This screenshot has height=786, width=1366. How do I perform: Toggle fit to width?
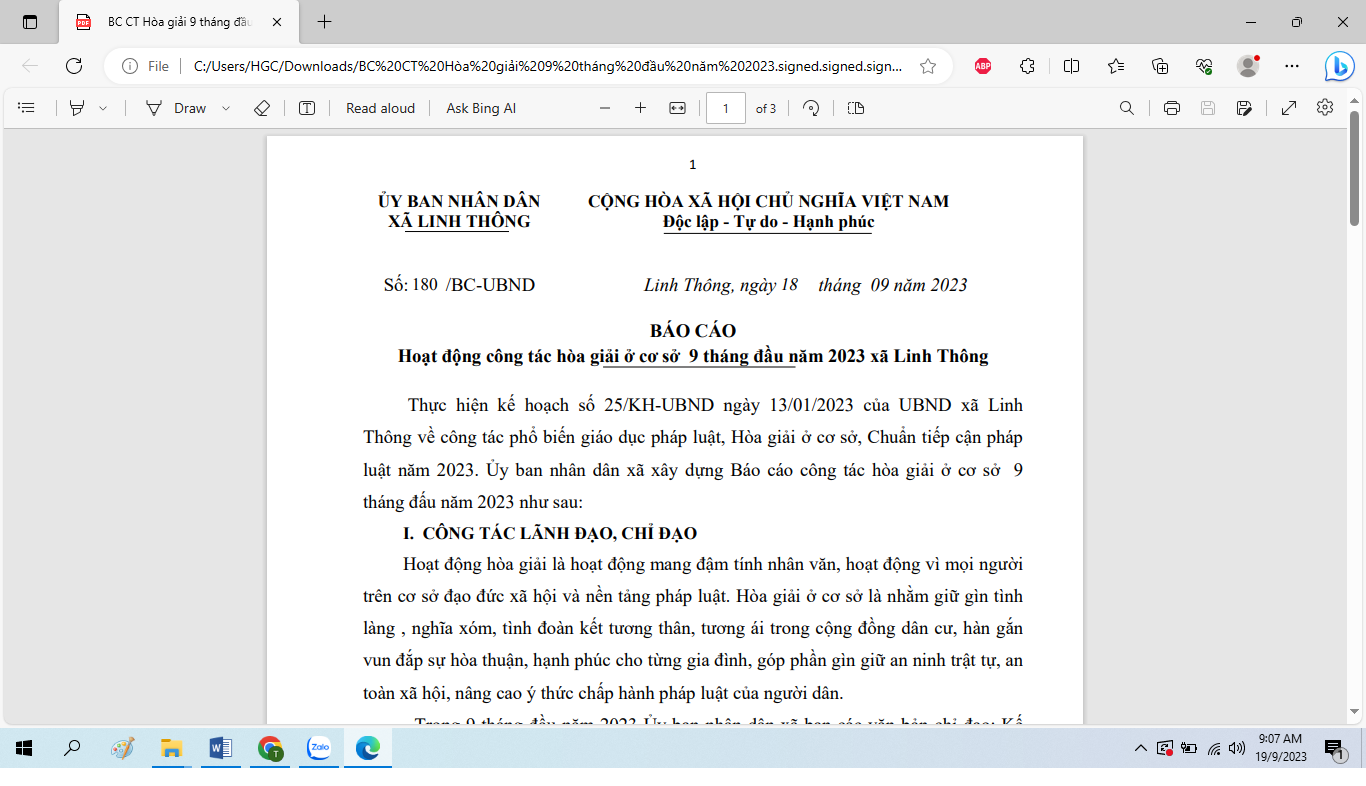pos(677,108)
